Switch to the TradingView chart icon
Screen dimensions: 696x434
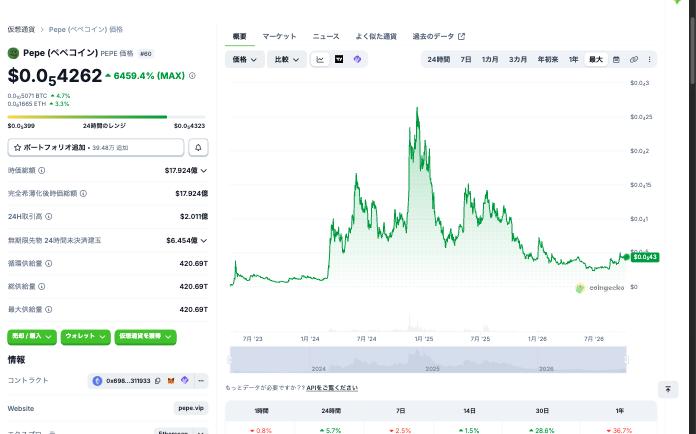(x=339, y=59)
